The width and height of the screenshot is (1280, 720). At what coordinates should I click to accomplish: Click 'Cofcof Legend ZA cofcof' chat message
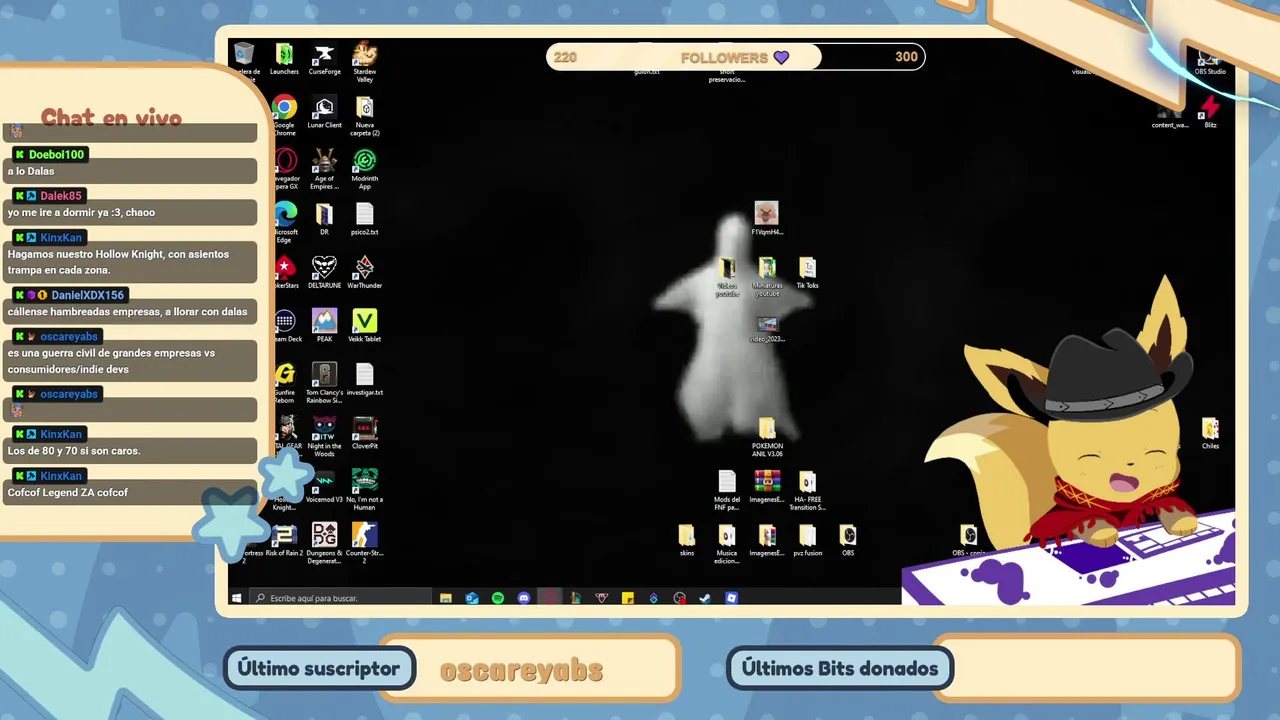pos(68,492)
